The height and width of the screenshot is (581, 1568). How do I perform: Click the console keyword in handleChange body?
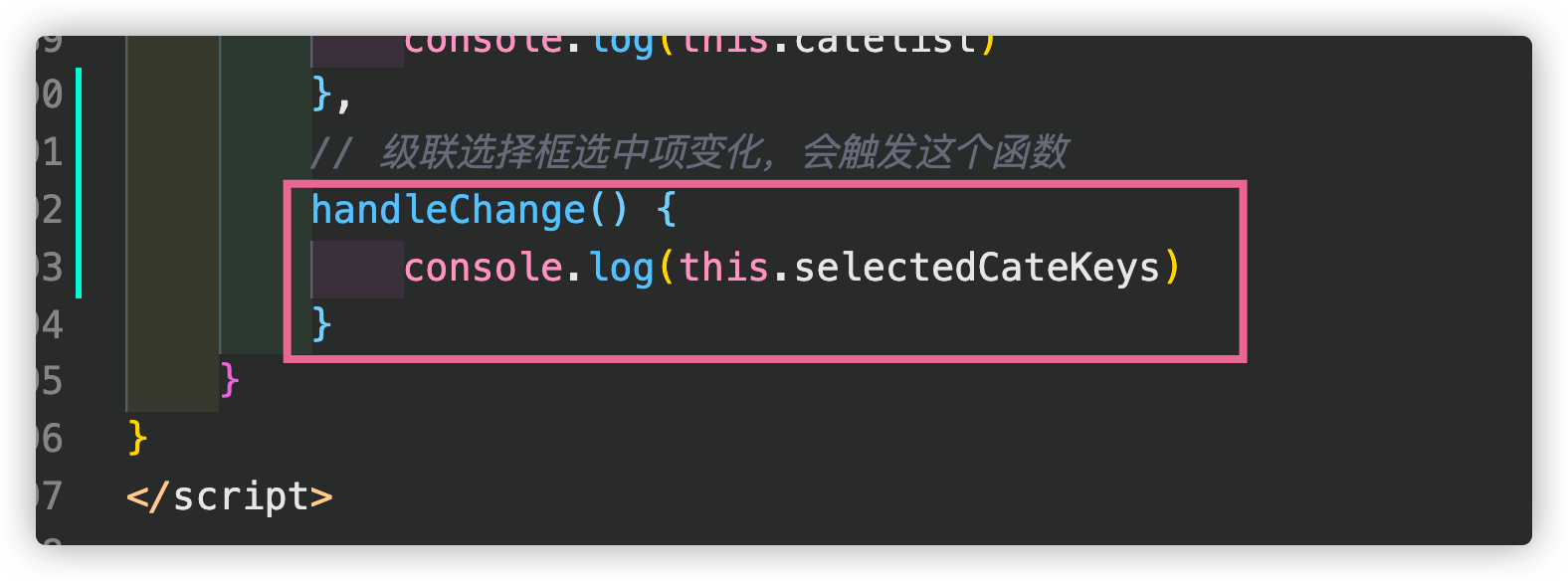click(x=484, y=268)
